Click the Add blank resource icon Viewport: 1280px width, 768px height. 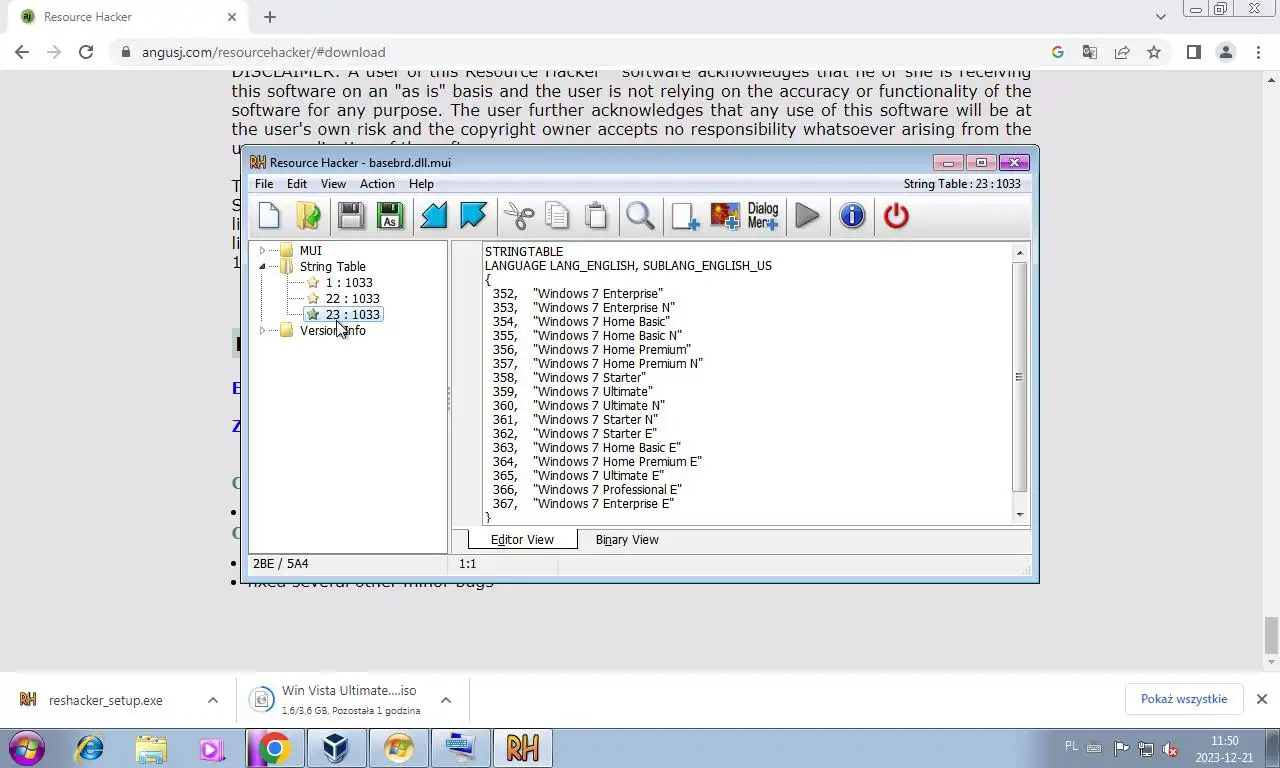(685, 216)
